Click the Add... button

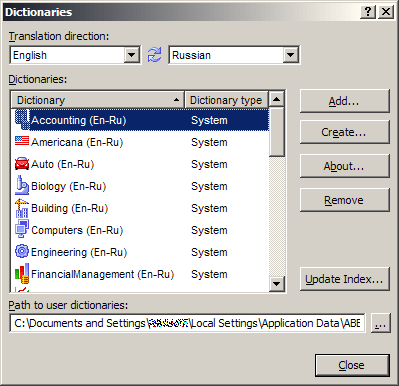pos(345,101)
